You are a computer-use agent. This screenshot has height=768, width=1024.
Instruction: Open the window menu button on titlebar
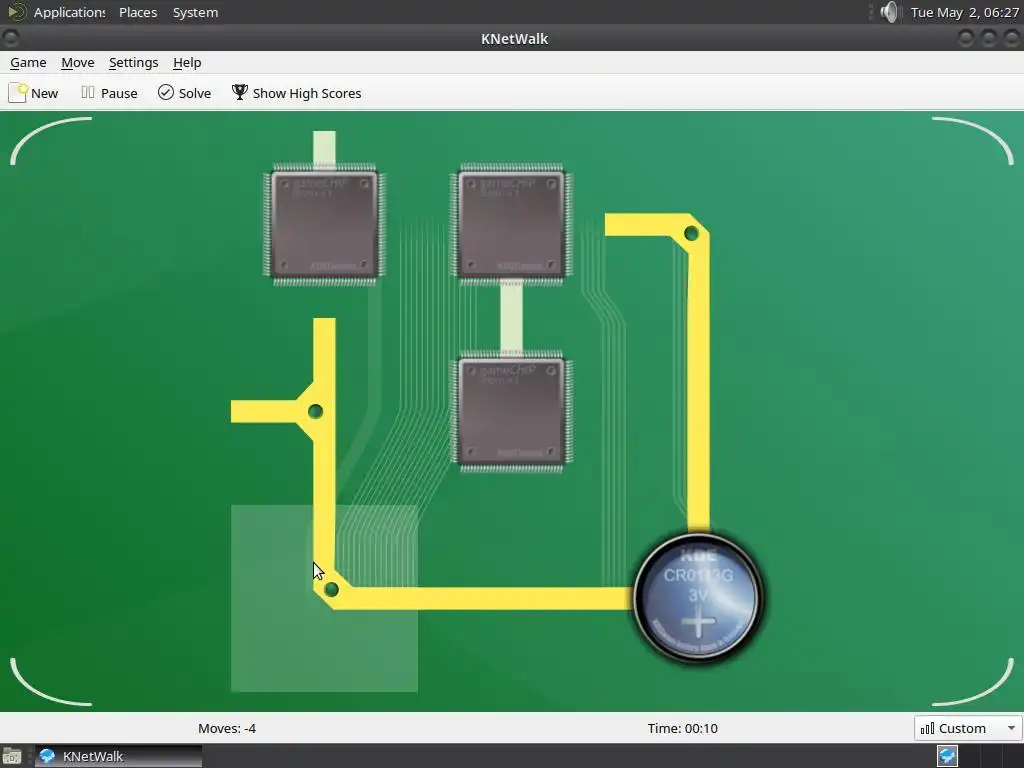[x=10, y=39]
